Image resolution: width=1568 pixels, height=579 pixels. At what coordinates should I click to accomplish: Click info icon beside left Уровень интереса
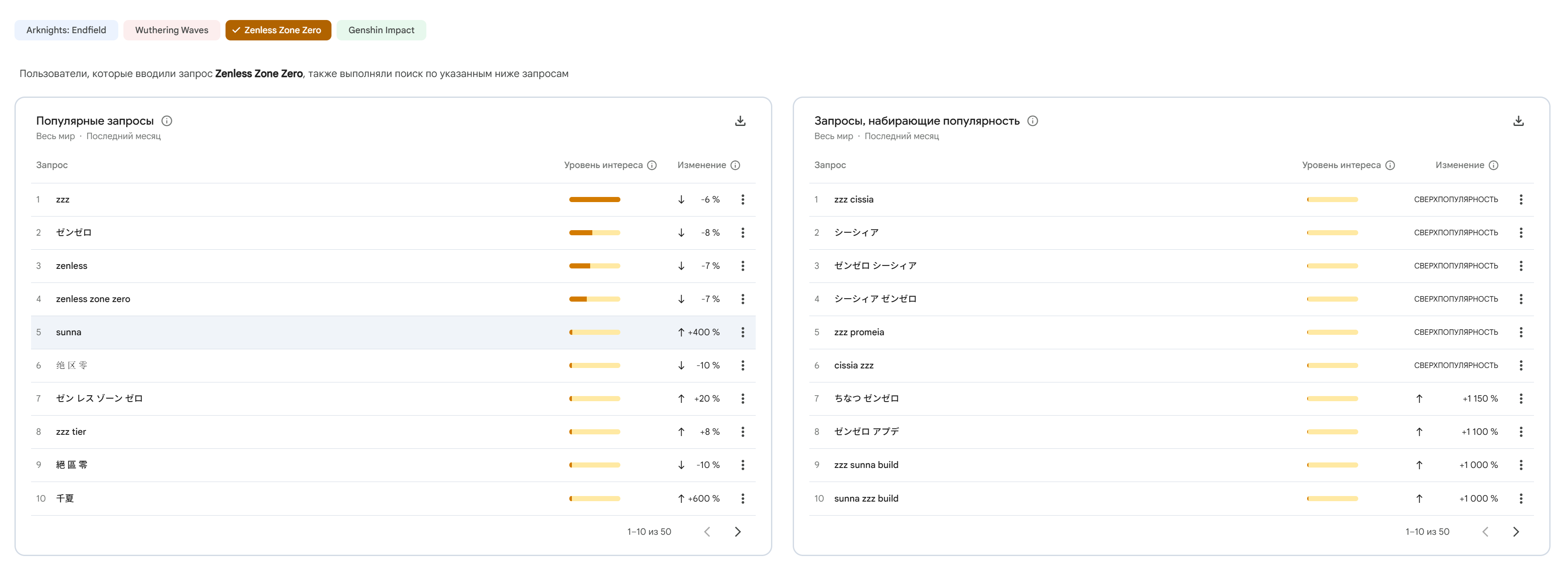click(652, 165)
